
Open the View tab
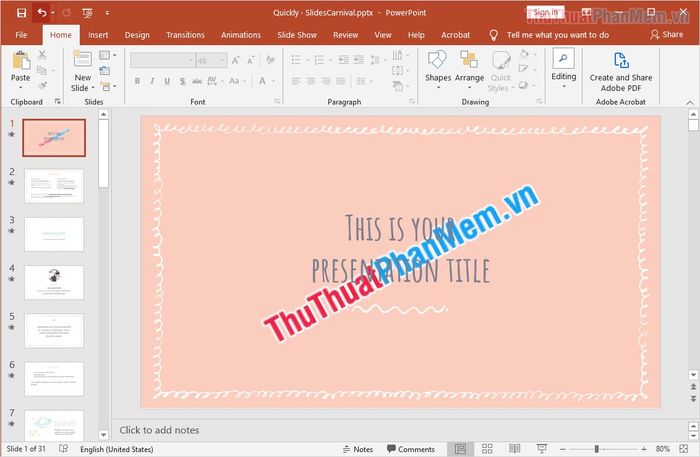(x=383, y=35)
